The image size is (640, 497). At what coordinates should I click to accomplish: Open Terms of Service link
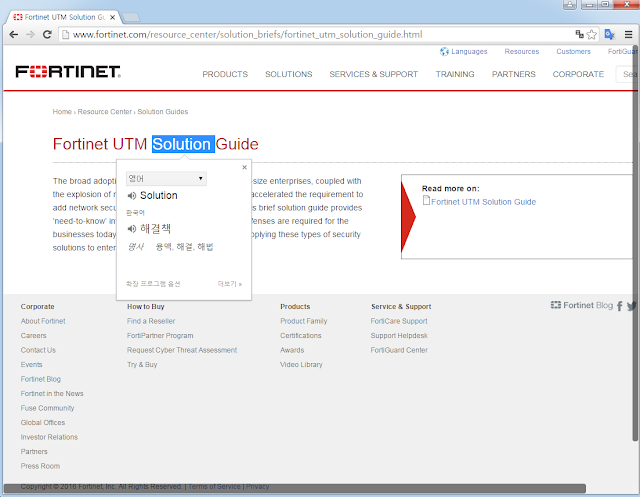click(x=214, y=486)
